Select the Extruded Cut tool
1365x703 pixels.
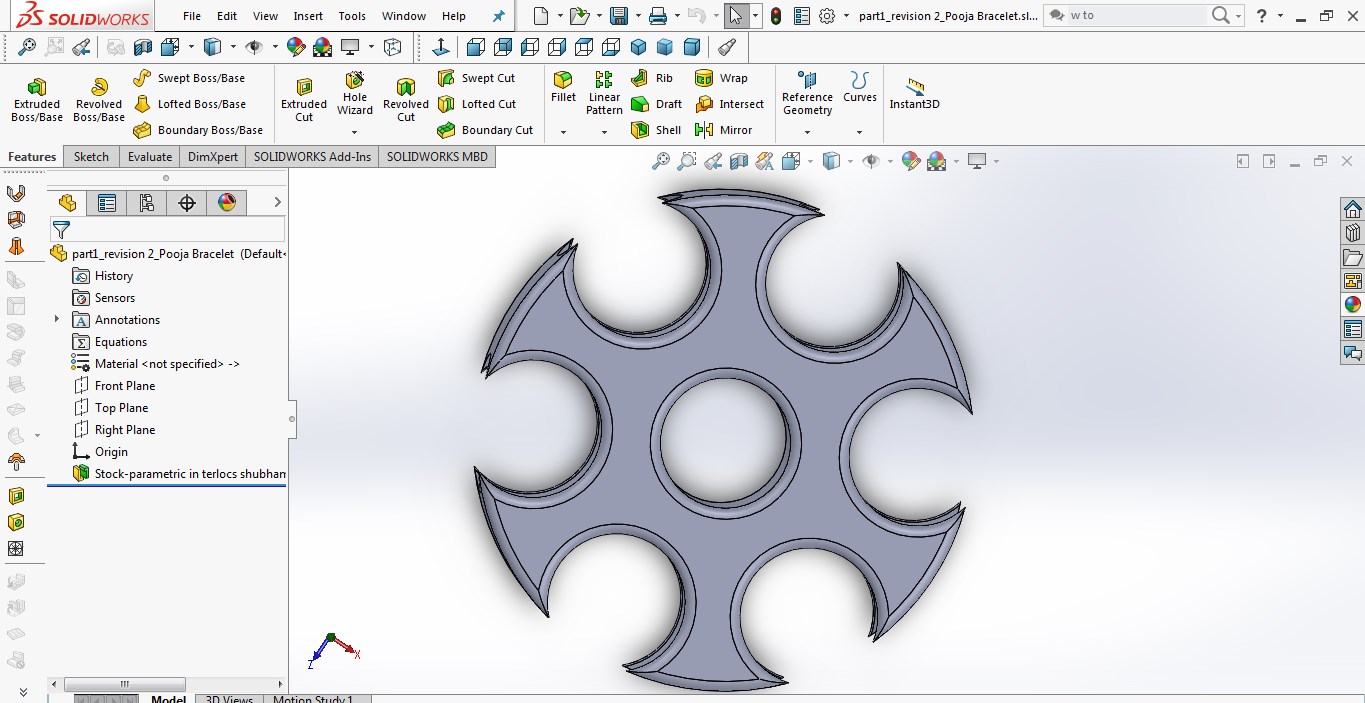coord(304,100)
